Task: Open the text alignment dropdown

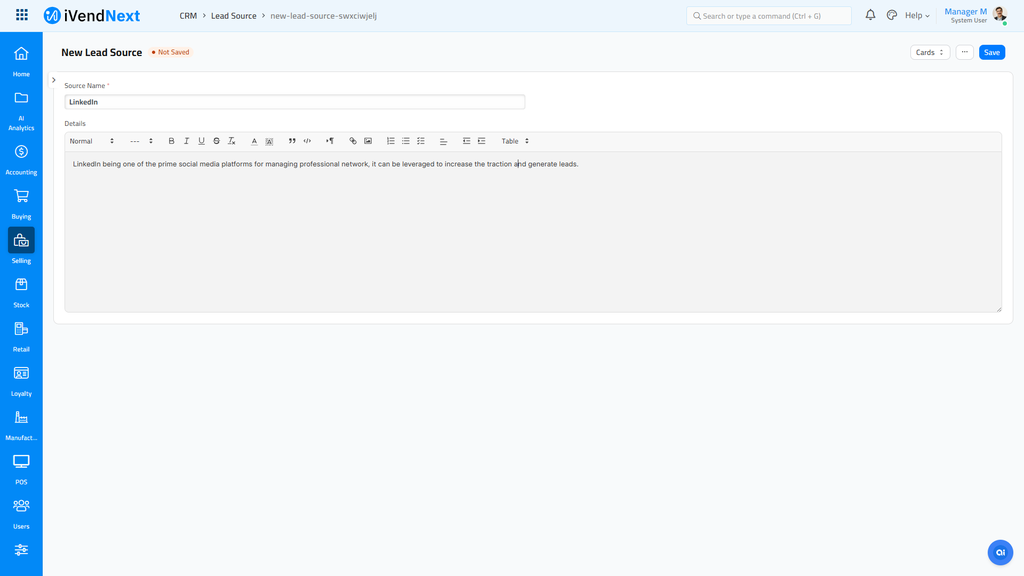Action: click(x=443, y=141)
